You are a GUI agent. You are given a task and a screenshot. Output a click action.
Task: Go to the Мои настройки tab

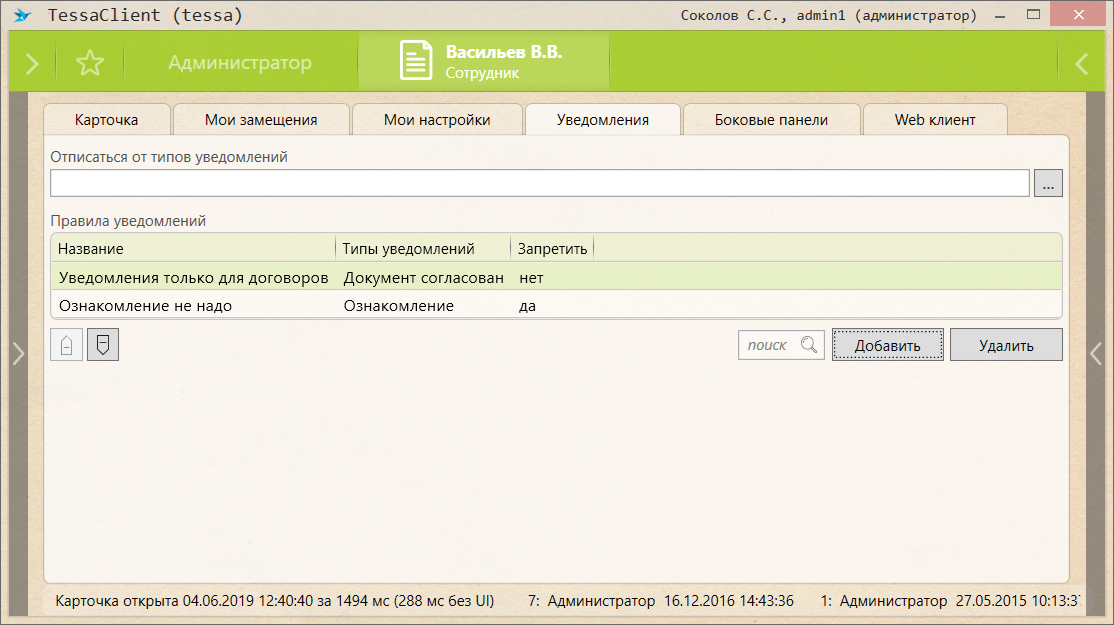(x=437, y=120)
